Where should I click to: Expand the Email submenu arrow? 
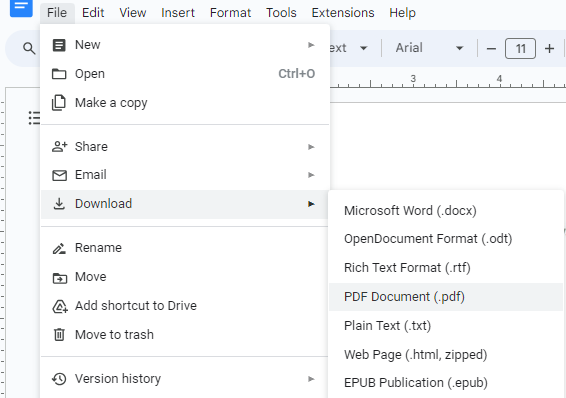point(311,175)
